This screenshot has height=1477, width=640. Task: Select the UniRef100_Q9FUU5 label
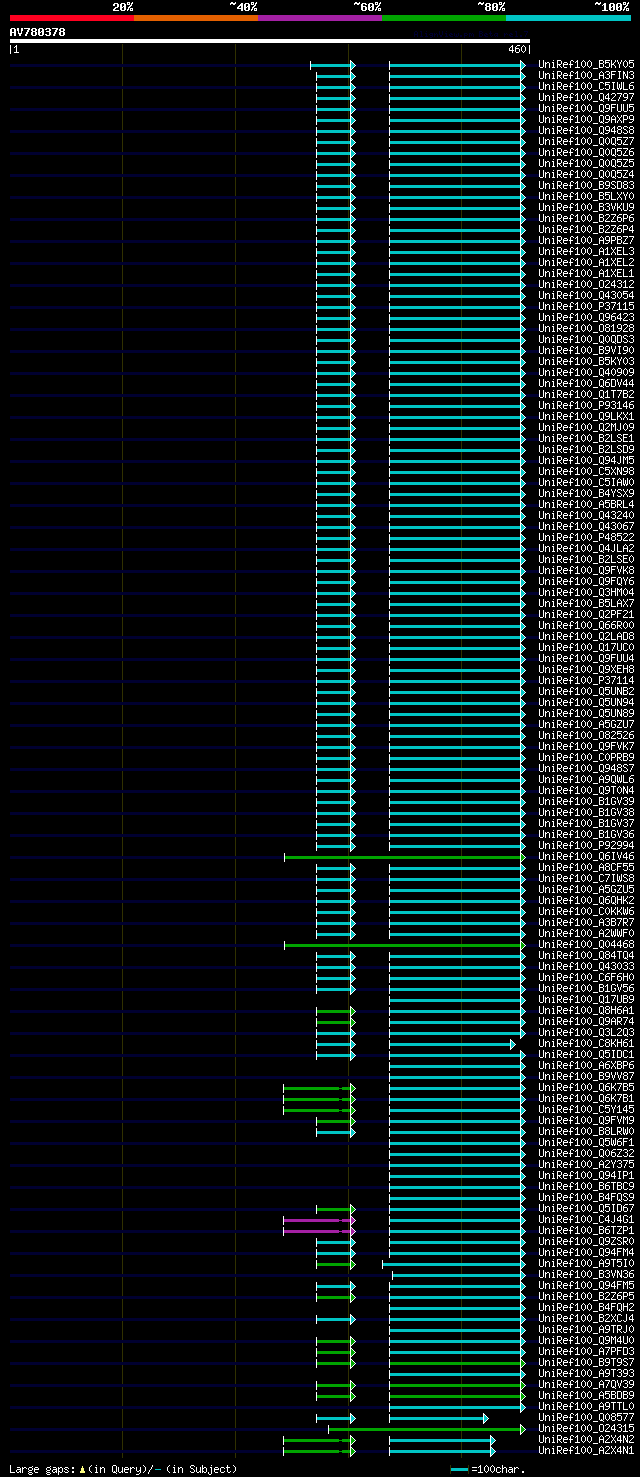pos(586,108)
